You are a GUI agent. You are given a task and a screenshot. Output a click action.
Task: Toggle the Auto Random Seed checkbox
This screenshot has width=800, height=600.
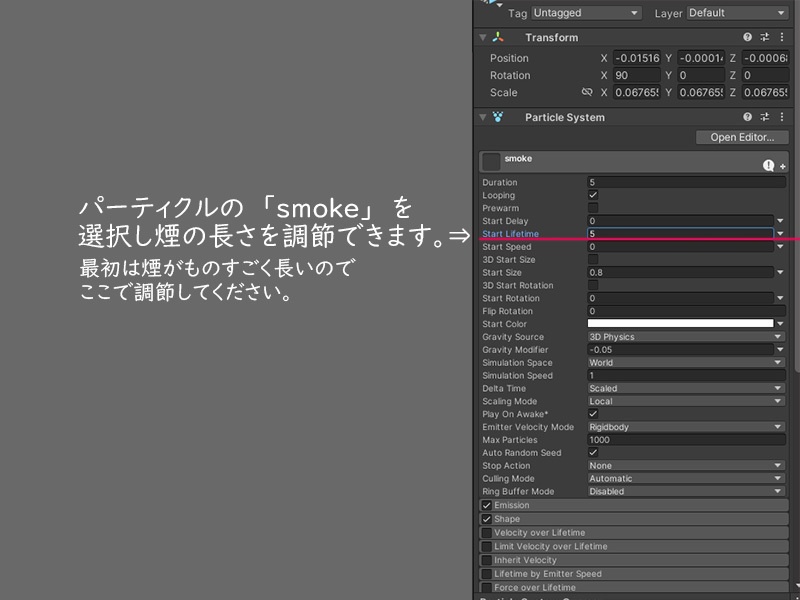pyautogui.click(x=593, y=452)
